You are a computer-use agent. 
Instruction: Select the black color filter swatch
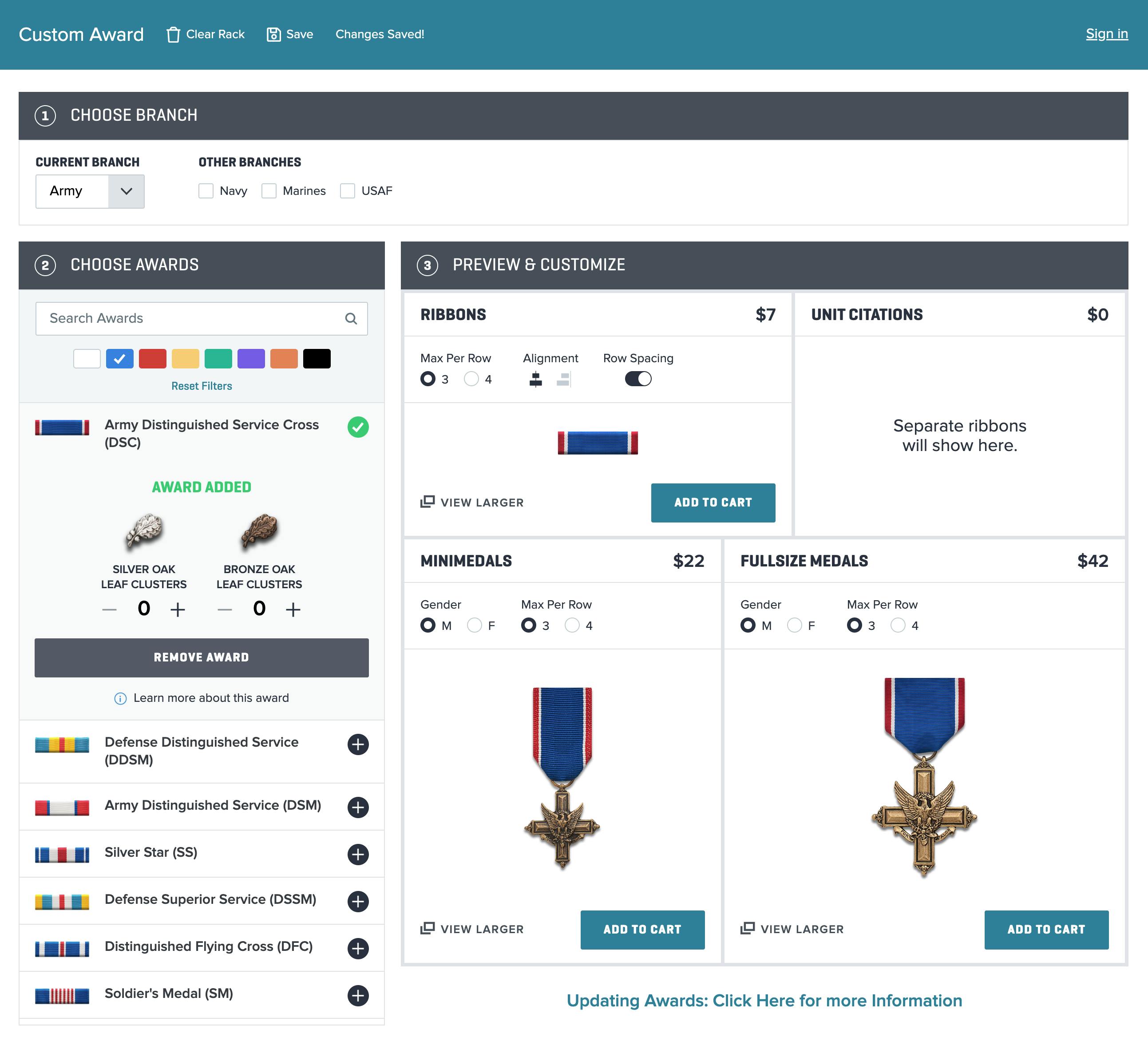click(317, 359)
